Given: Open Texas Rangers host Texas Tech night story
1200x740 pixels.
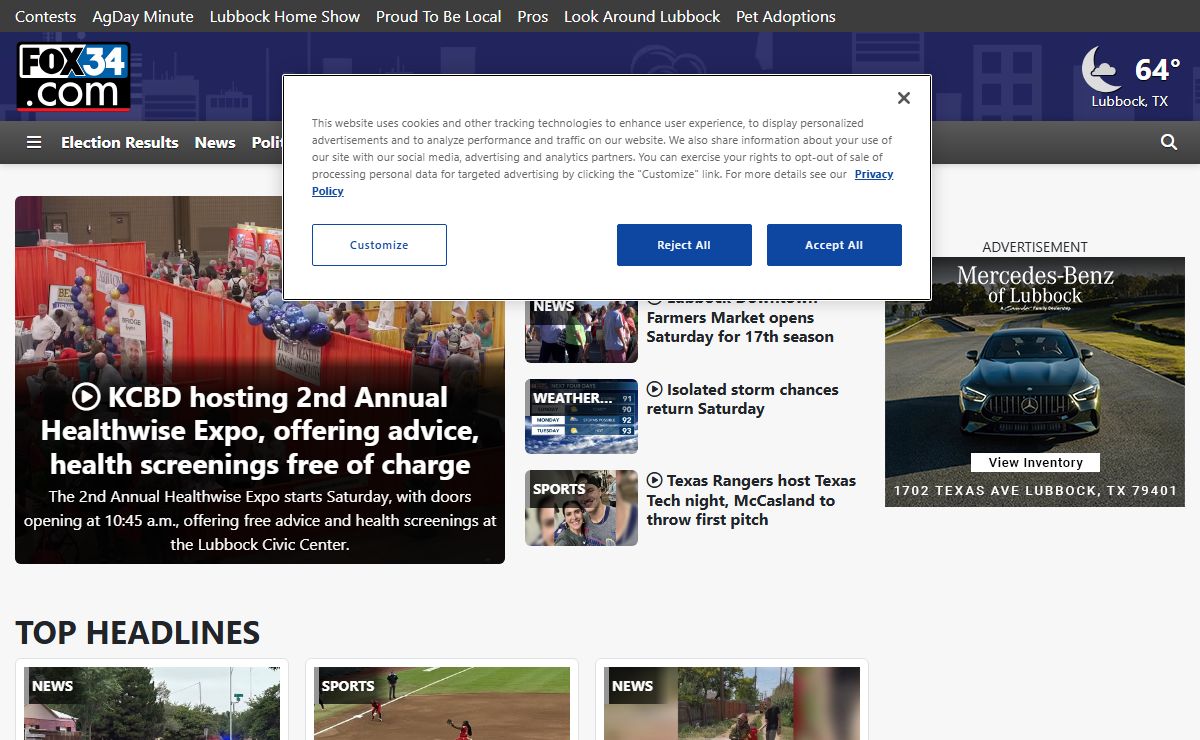Looking at the screenshot, I should pyautogui.click(x=752, y=500).
